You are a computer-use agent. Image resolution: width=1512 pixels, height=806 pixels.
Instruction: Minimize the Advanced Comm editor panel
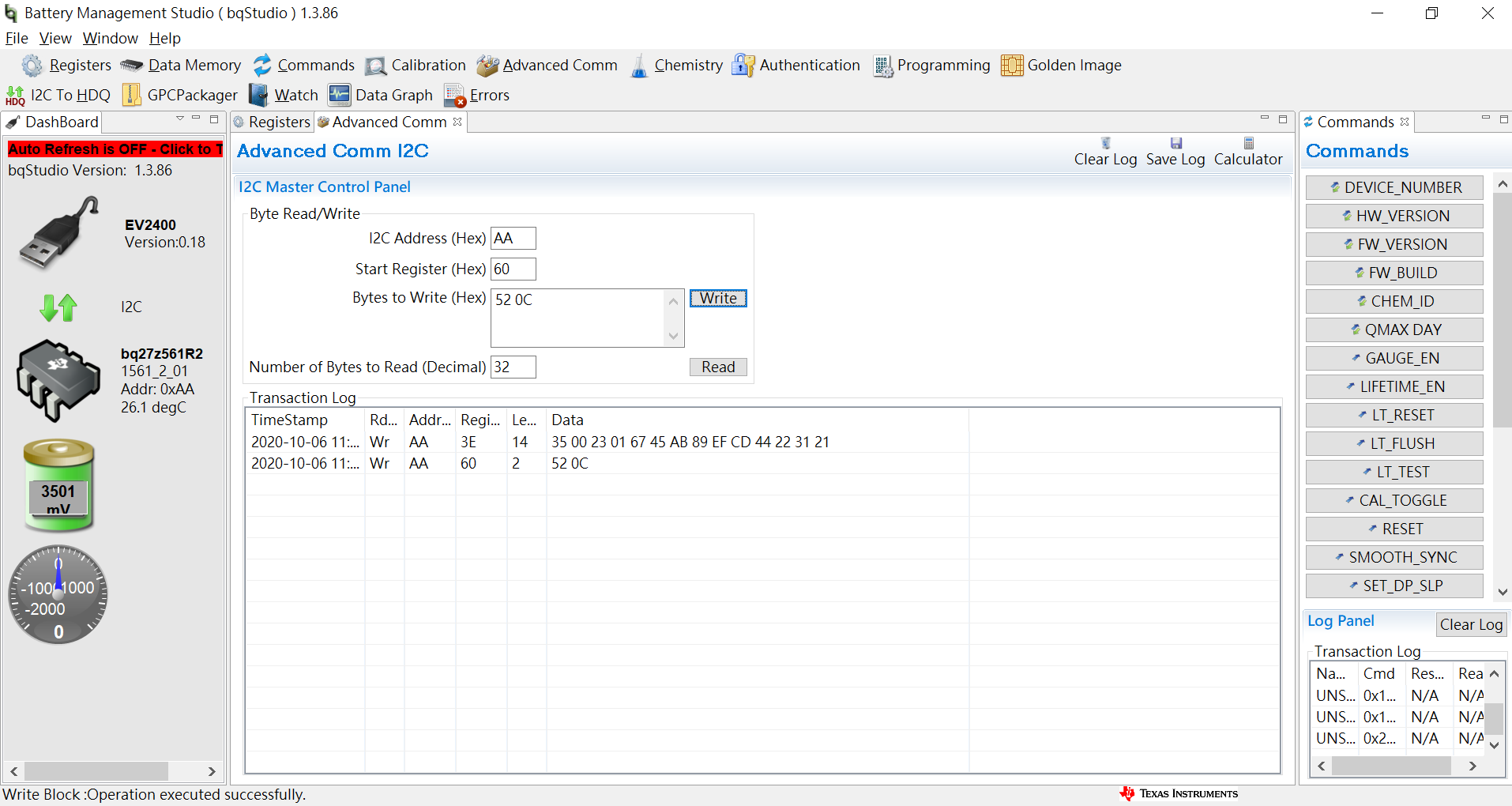[1265, 119]
